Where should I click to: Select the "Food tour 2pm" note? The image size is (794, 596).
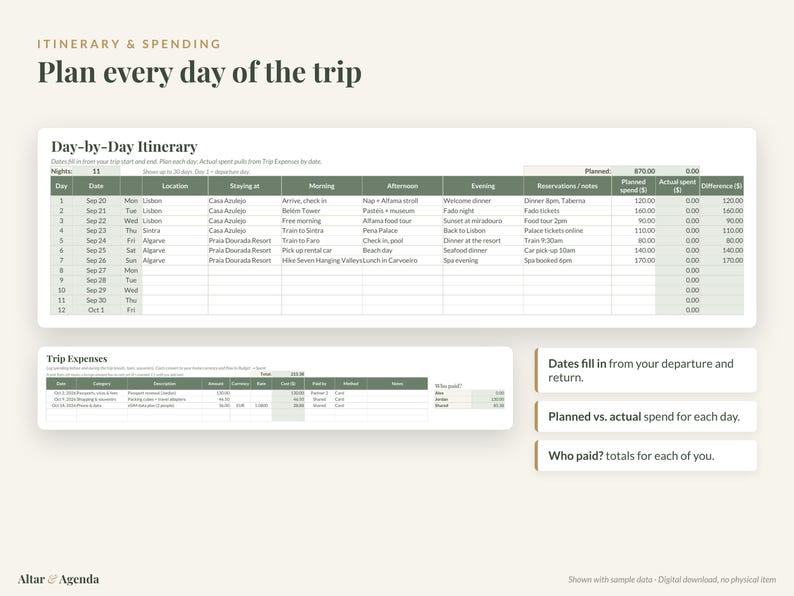click(567, 221)
